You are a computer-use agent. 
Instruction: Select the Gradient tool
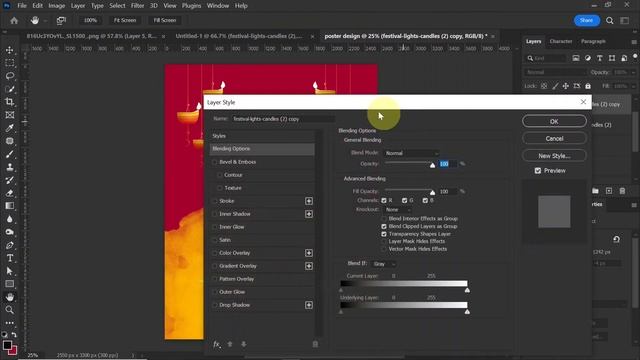pos(9,206)
